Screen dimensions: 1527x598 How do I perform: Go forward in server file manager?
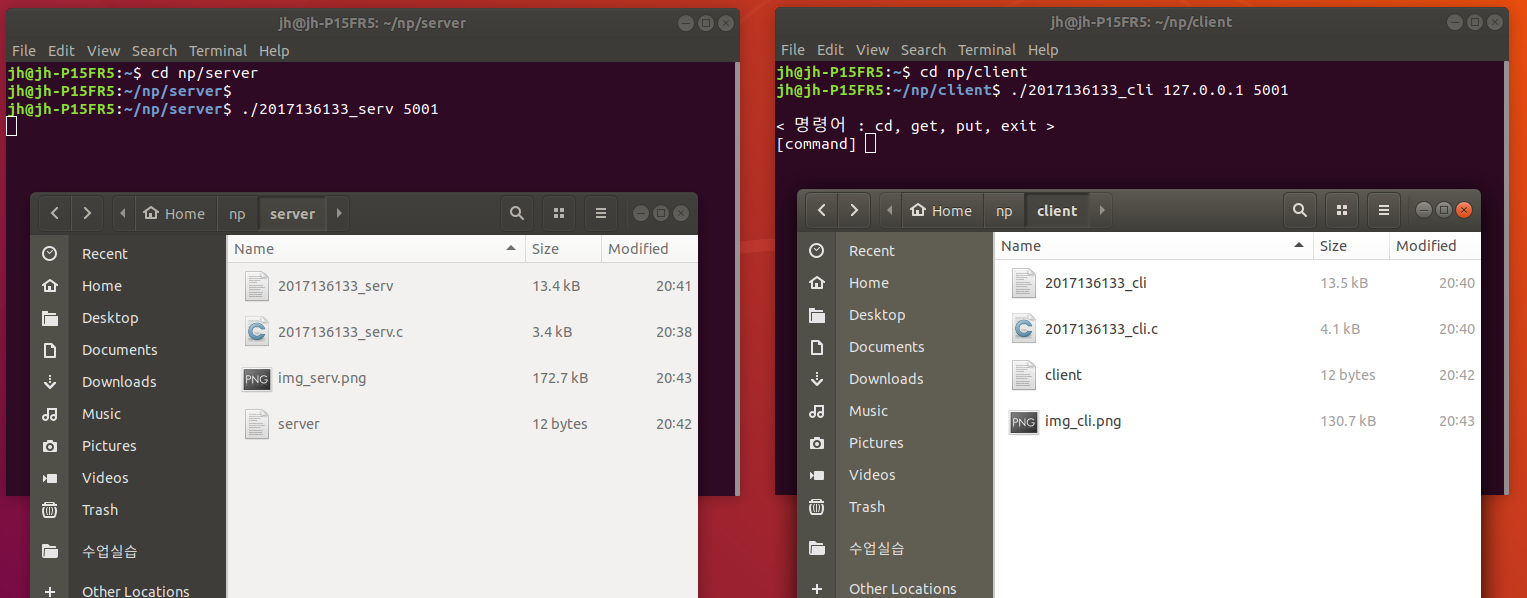point(87,213)
